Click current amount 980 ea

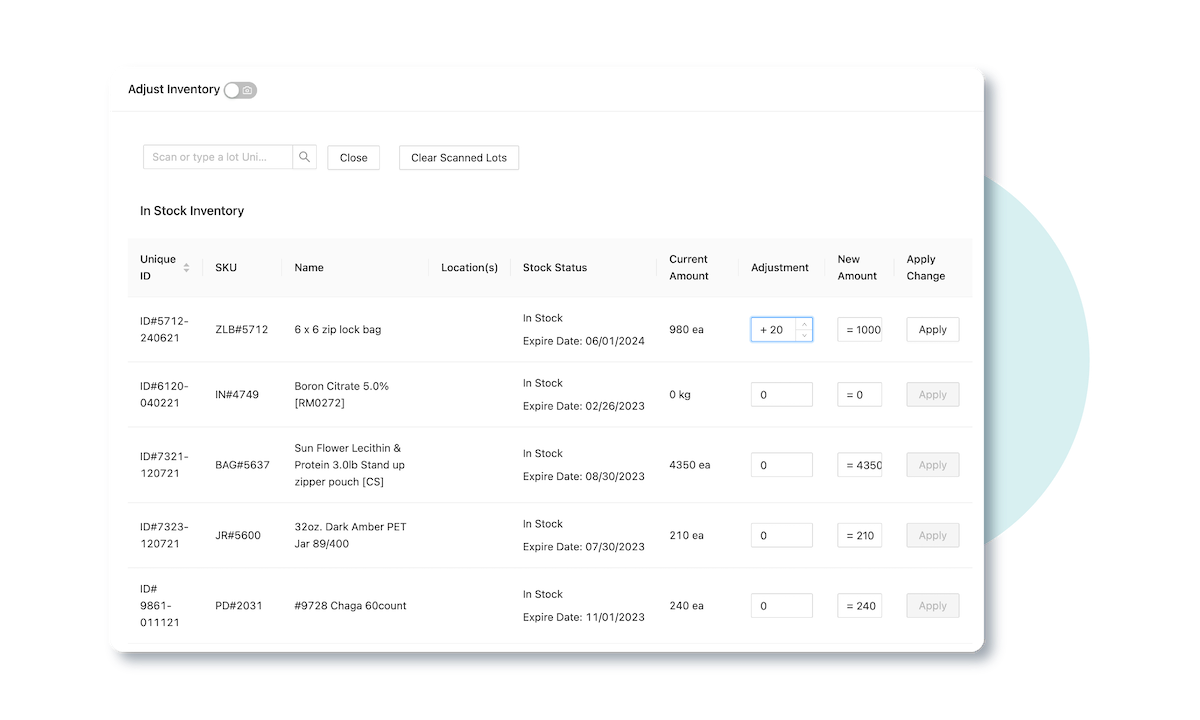click(x=687, y=330)
